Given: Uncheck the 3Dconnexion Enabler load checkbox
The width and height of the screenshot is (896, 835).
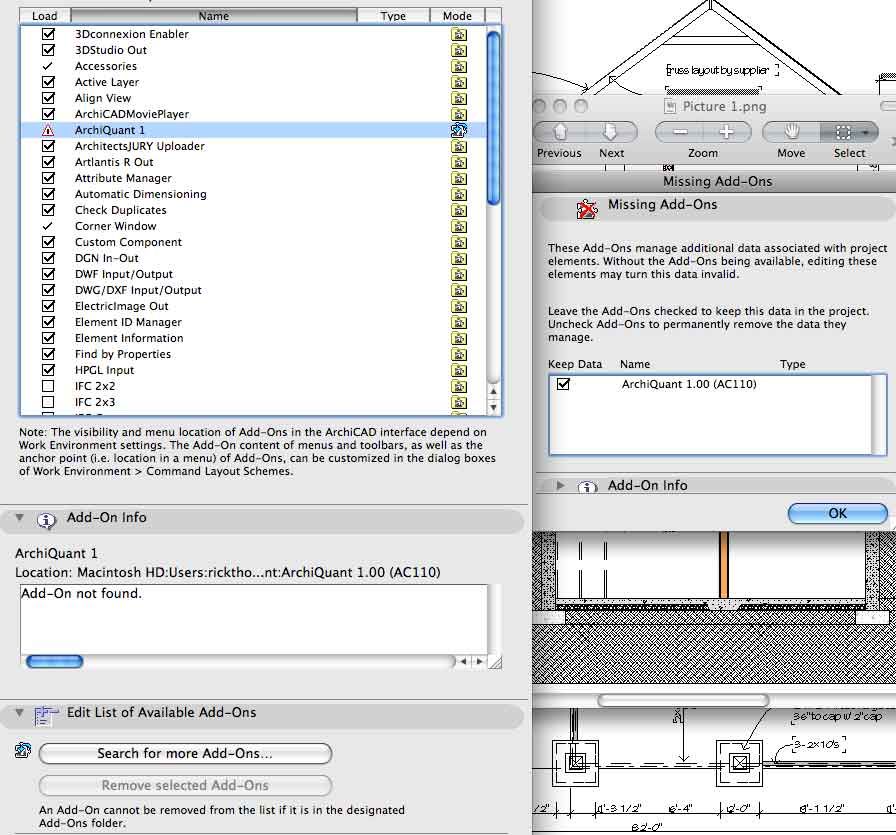Looking at the screenshot, I should pos(49,34).
